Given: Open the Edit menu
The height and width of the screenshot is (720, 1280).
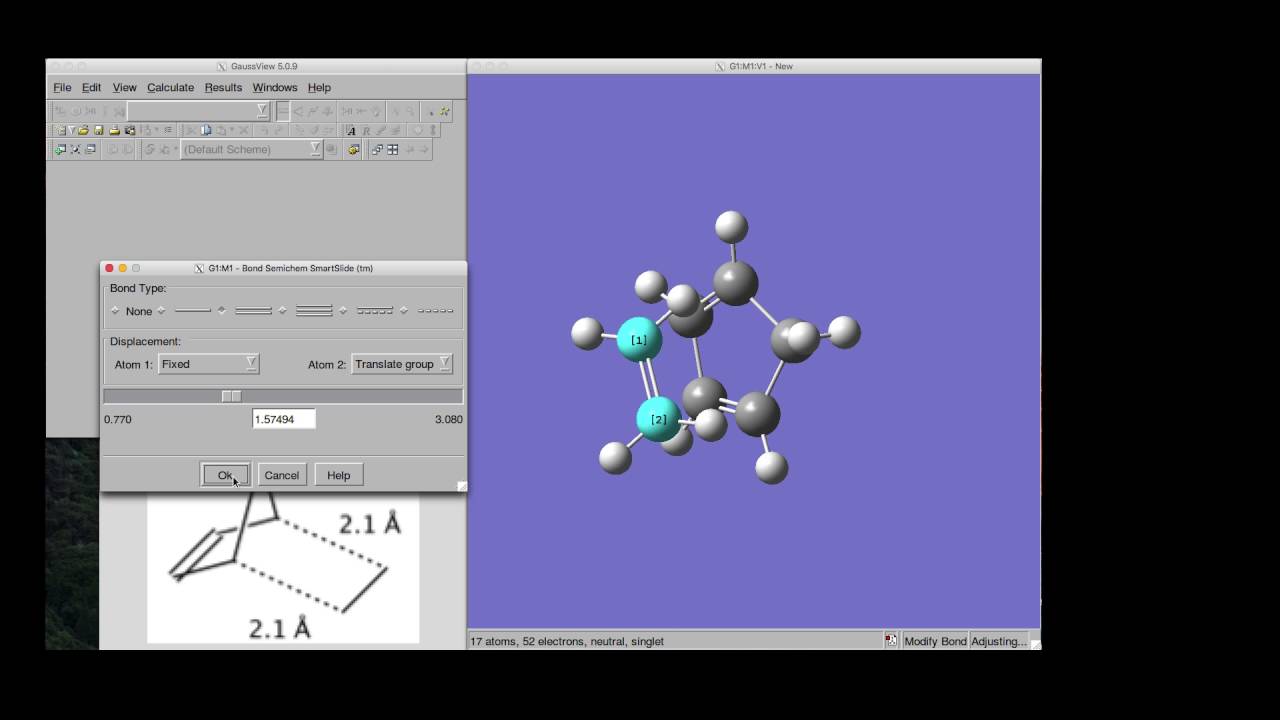Looking at the screenshot, I should point(91,88).
